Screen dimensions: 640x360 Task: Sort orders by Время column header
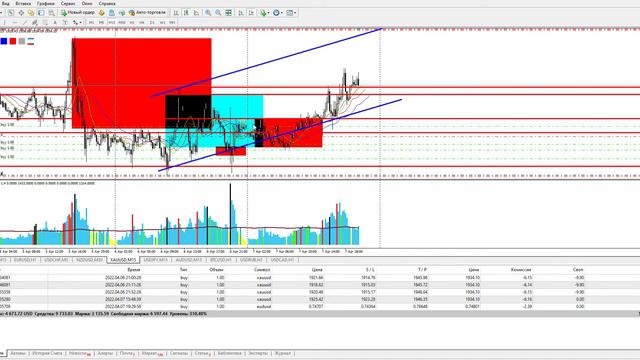pos(134,270)
